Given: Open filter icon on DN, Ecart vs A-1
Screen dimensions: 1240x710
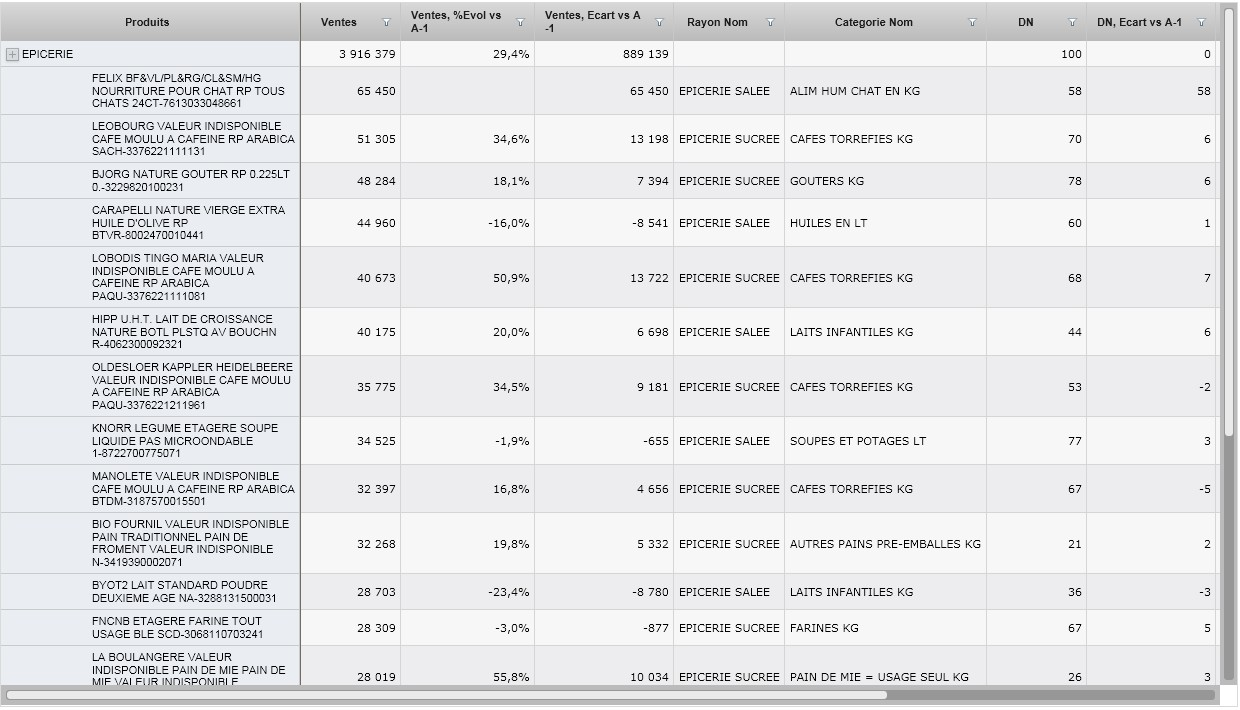Looking at the screenshot, I should pos(1201,22).
